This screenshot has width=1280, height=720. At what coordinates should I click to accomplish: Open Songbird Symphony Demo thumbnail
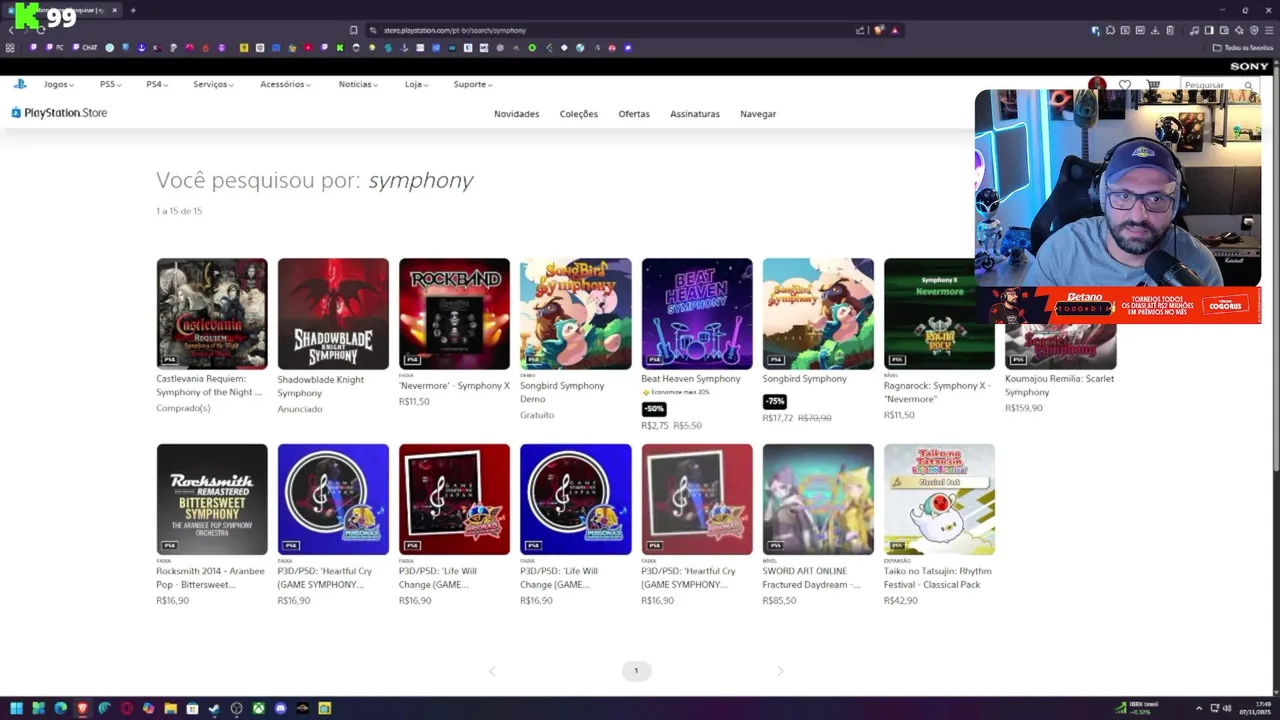pyautogui.click(x=576, y=314)
